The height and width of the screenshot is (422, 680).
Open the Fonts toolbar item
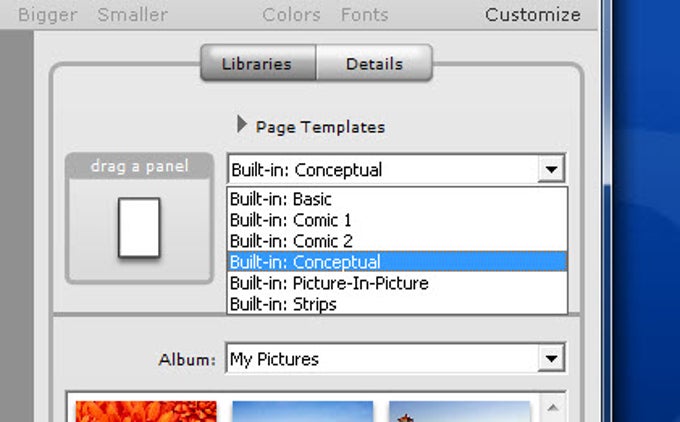click(364, 15)
